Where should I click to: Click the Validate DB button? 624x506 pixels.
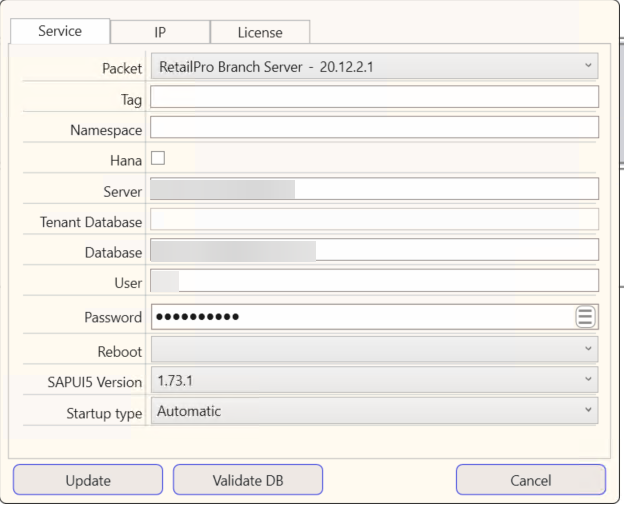248,480
